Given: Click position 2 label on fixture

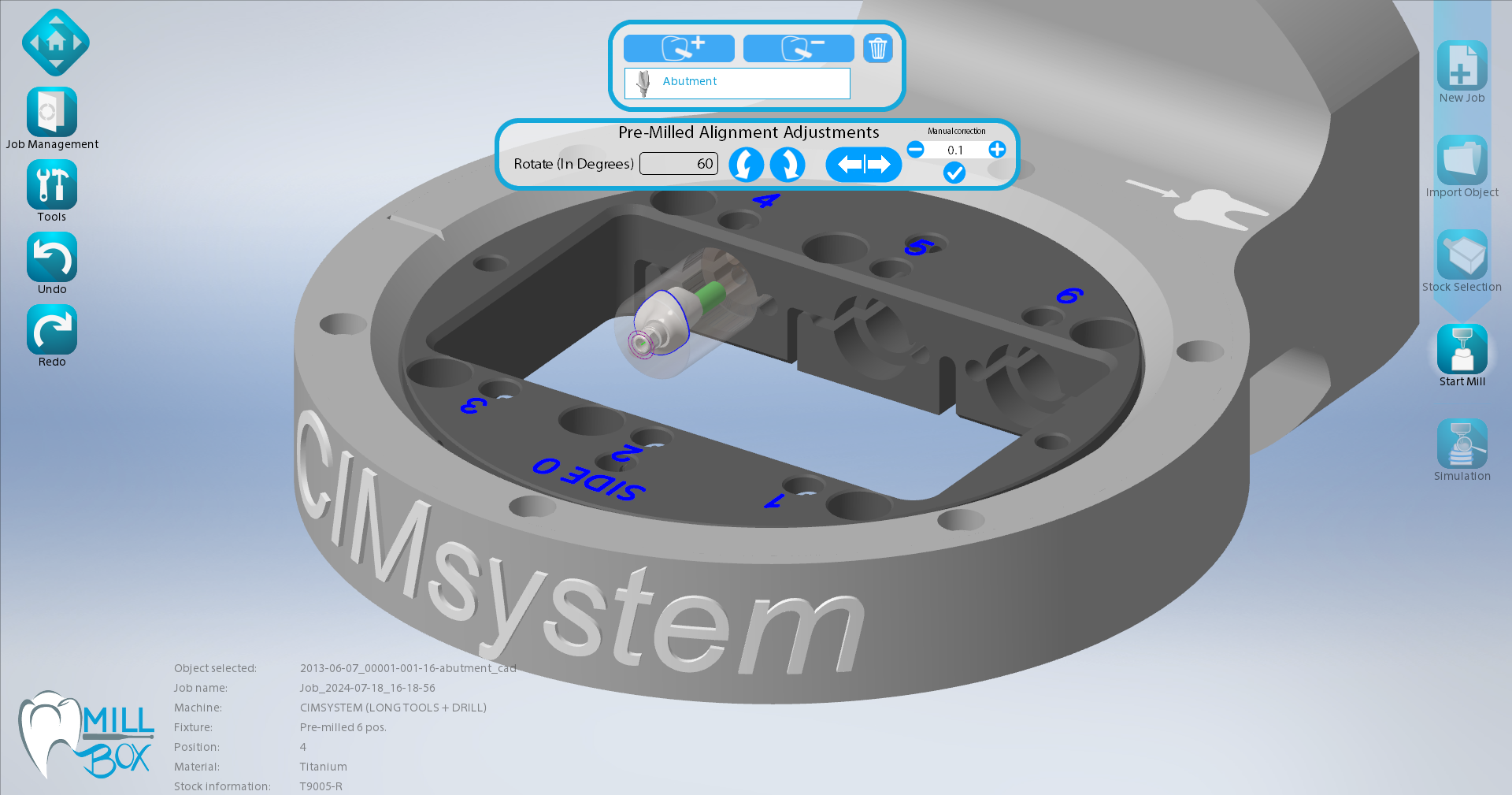Looking at the screenshot, I should point(627,453).
